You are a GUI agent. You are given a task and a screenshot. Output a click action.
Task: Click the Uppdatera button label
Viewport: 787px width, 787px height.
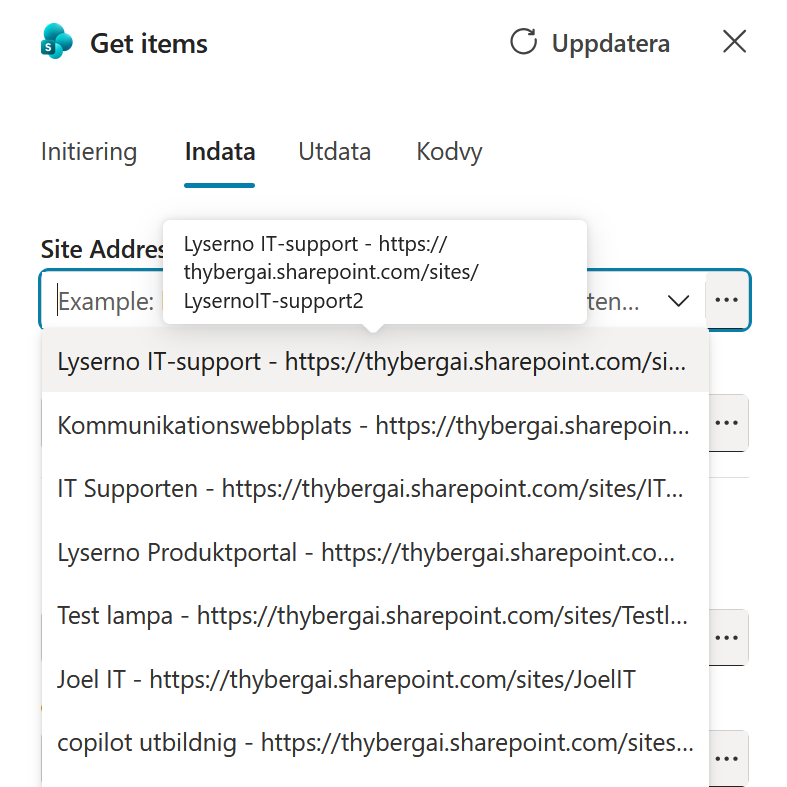(x=610, y=43)
